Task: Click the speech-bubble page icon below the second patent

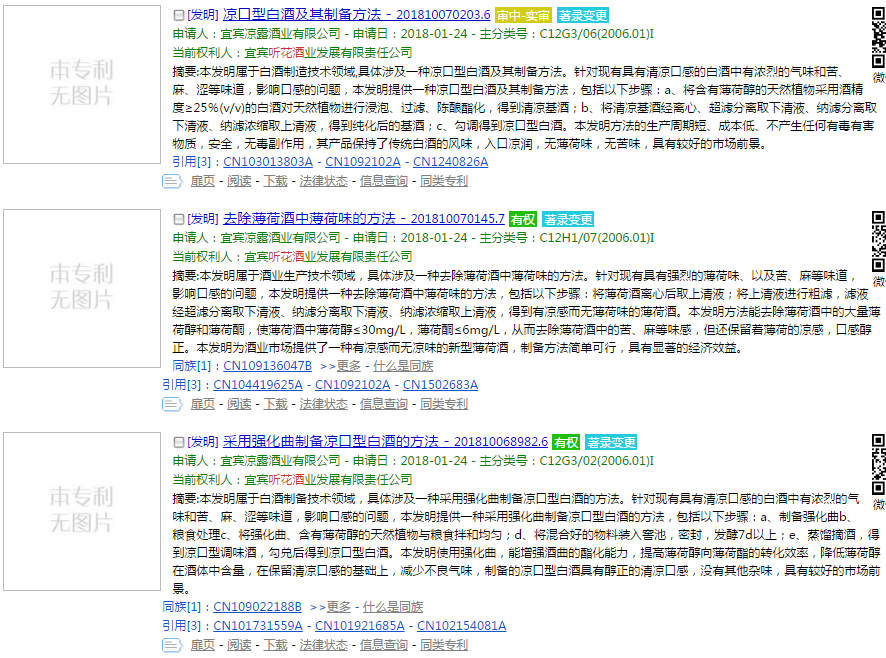Action: (x=173, y=404)
